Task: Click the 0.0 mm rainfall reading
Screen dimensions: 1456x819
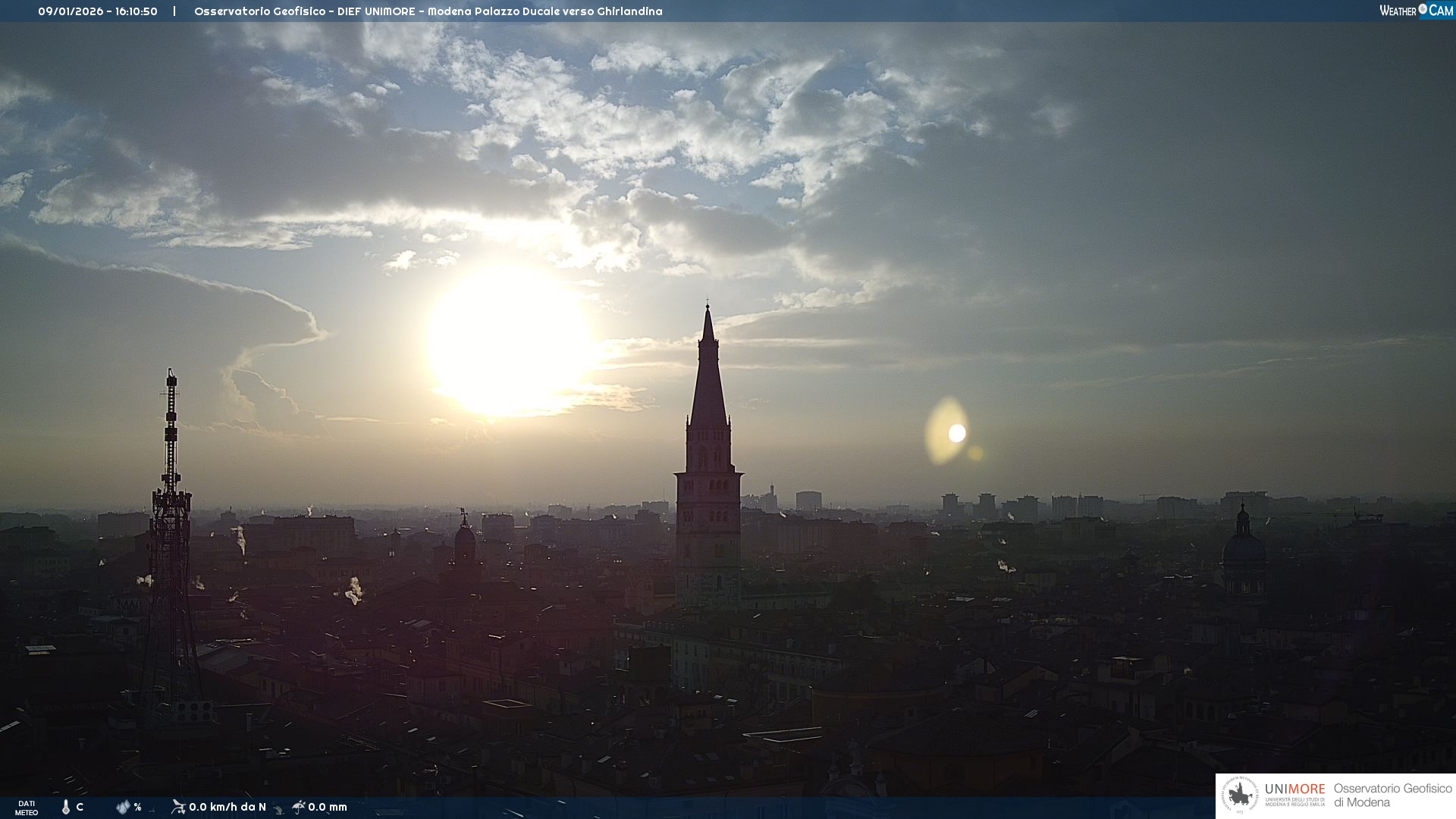Action: pyautogui.click(x=328, y=807)
